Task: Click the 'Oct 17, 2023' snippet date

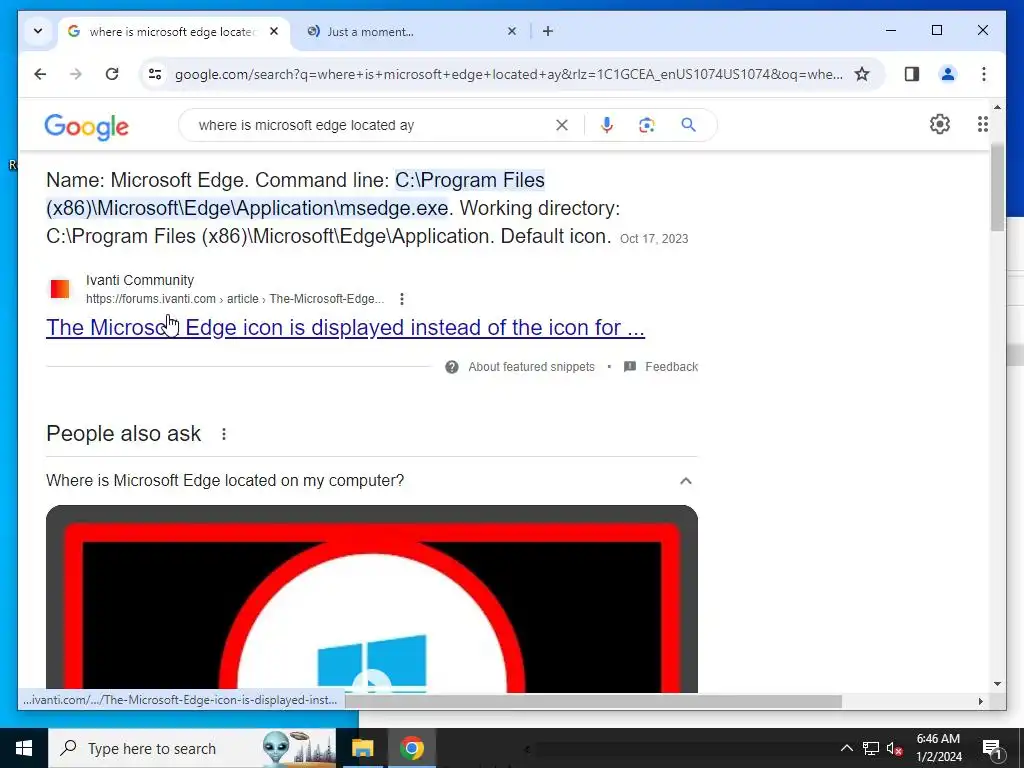Action: (x=654, y=239)
